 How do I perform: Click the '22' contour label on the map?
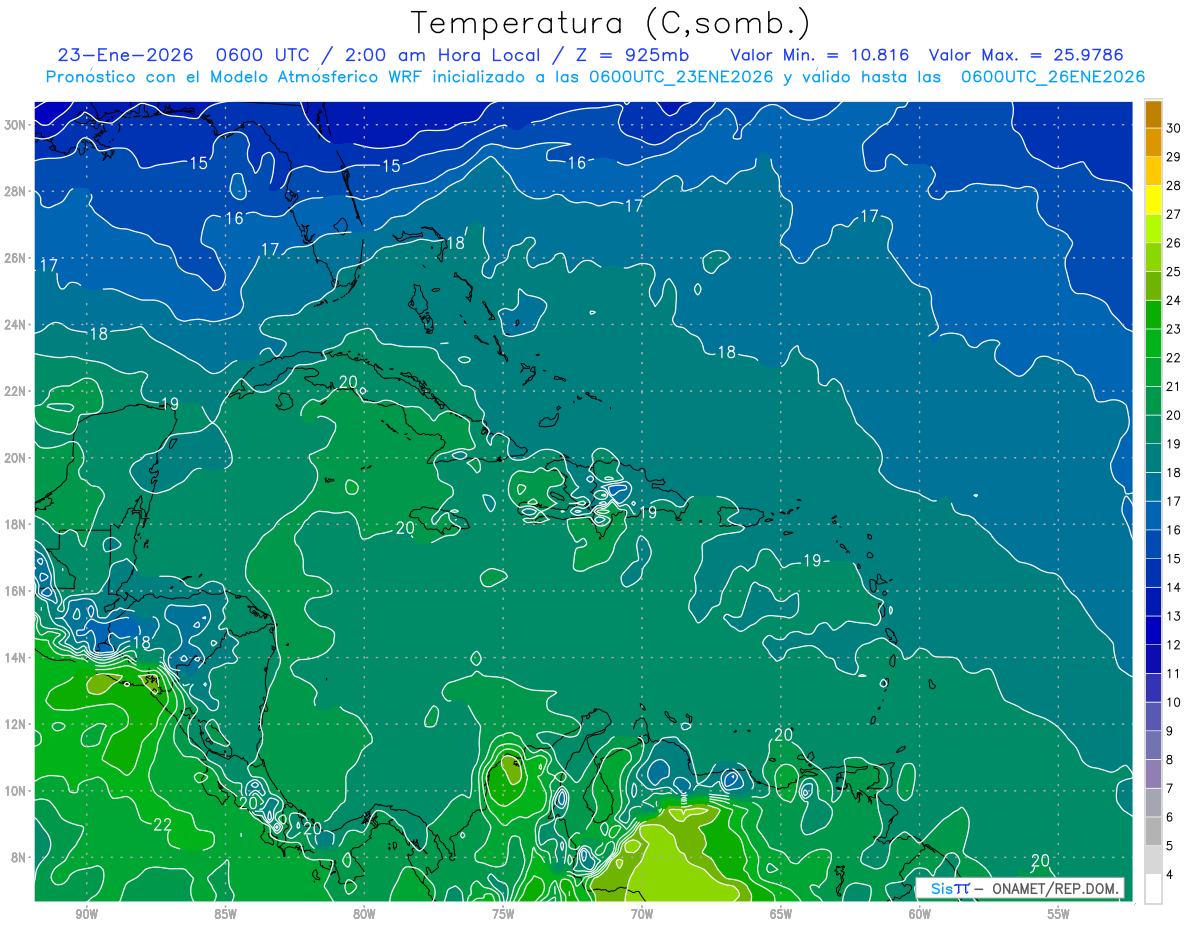pos(163,824)
